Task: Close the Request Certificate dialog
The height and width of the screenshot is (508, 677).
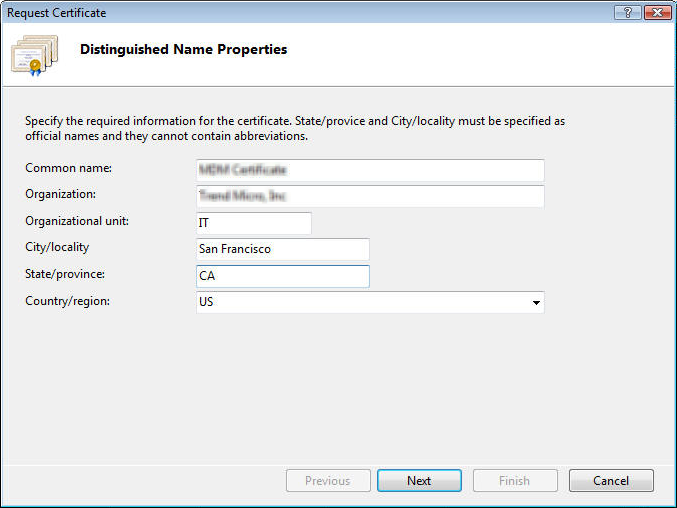Action: click(657, 12)
